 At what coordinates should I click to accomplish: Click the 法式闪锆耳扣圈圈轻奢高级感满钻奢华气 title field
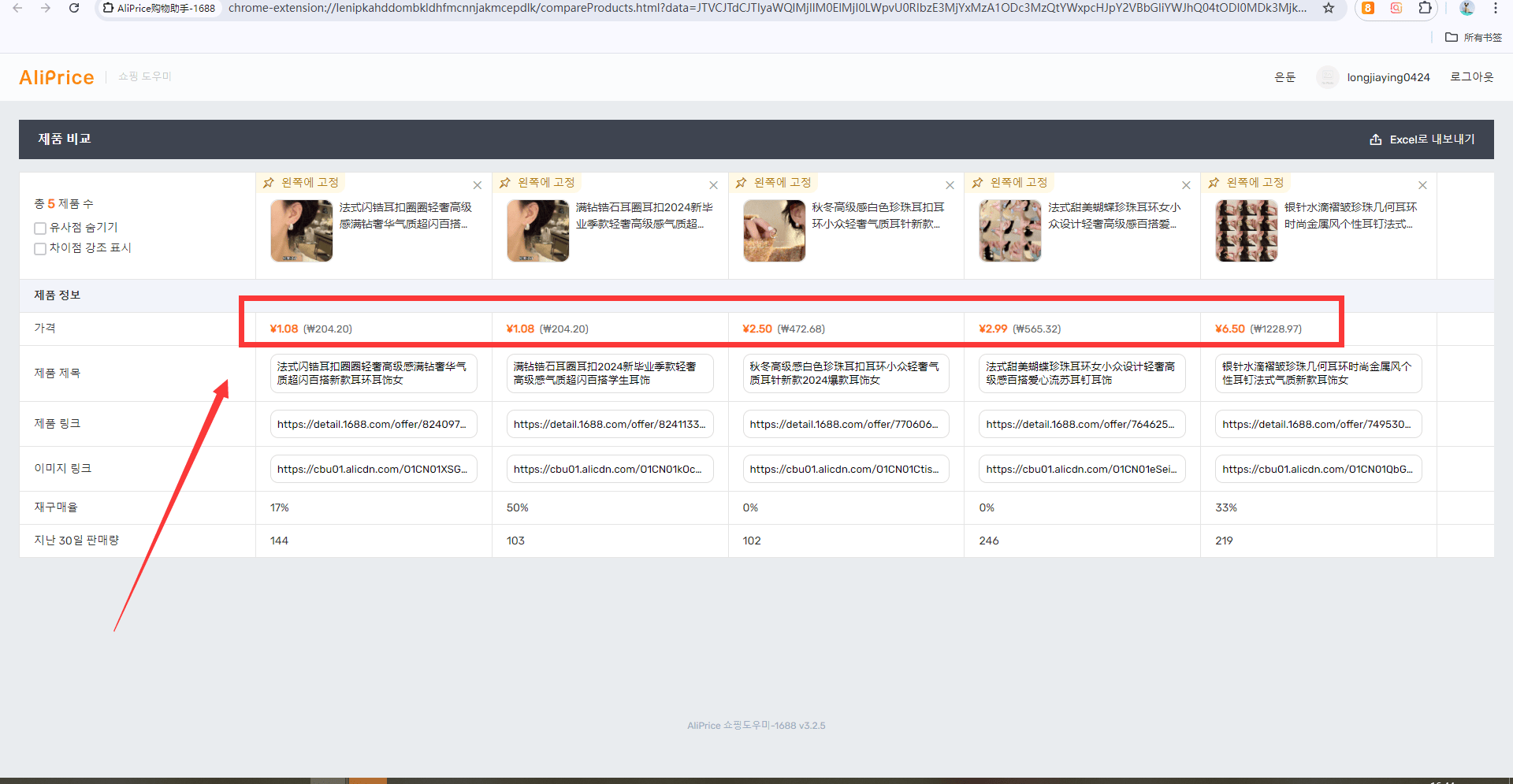coord(374,373)
